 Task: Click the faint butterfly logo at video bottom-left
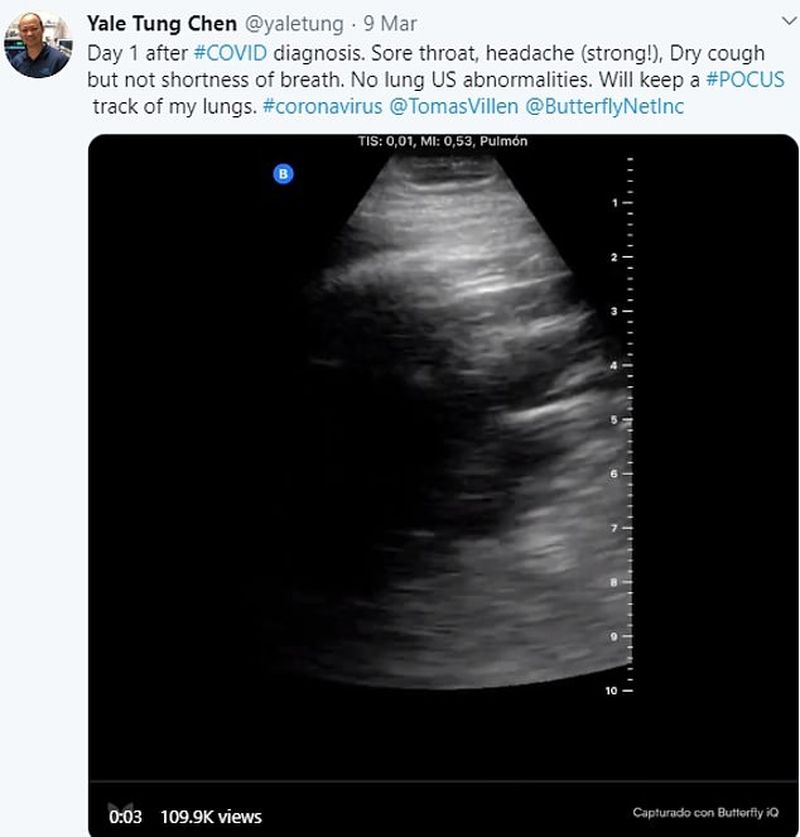click(x=121, y=806)
